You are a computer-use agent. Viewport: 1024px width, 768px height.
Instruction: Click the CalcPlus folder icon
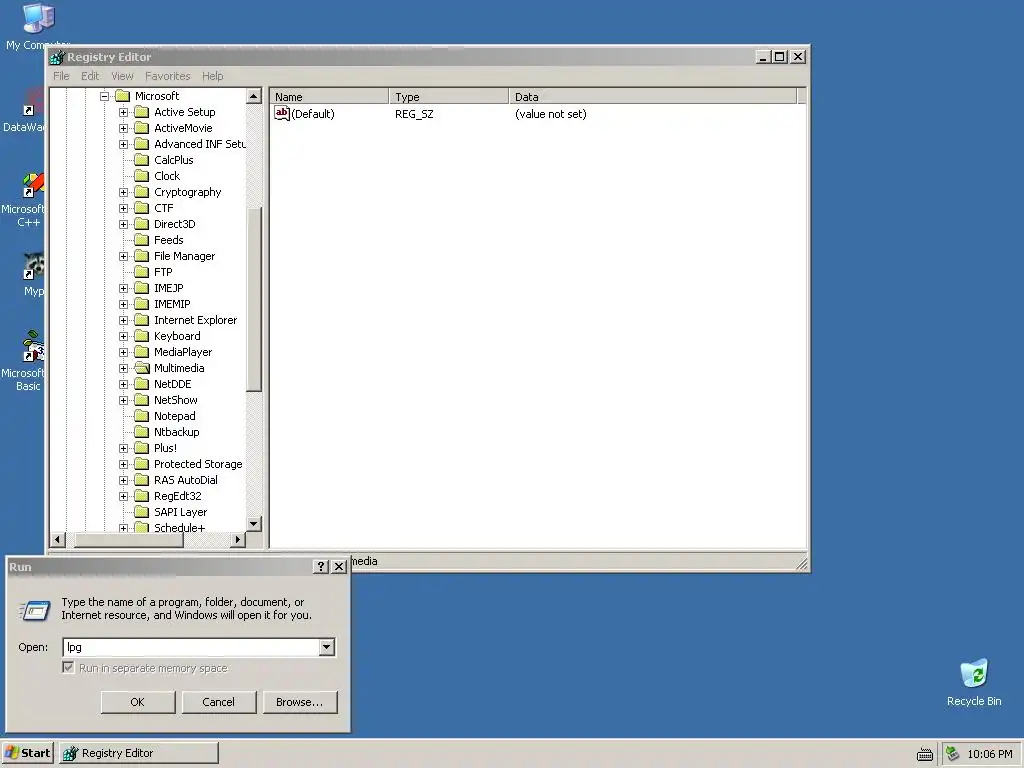pos(142,160)
